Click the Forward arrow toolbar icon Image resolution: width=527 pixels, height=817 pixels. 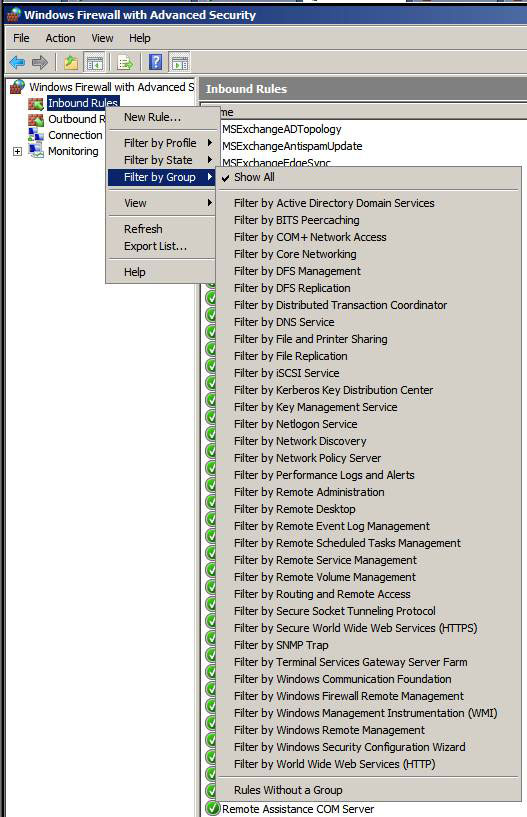[x=40, y=63]
